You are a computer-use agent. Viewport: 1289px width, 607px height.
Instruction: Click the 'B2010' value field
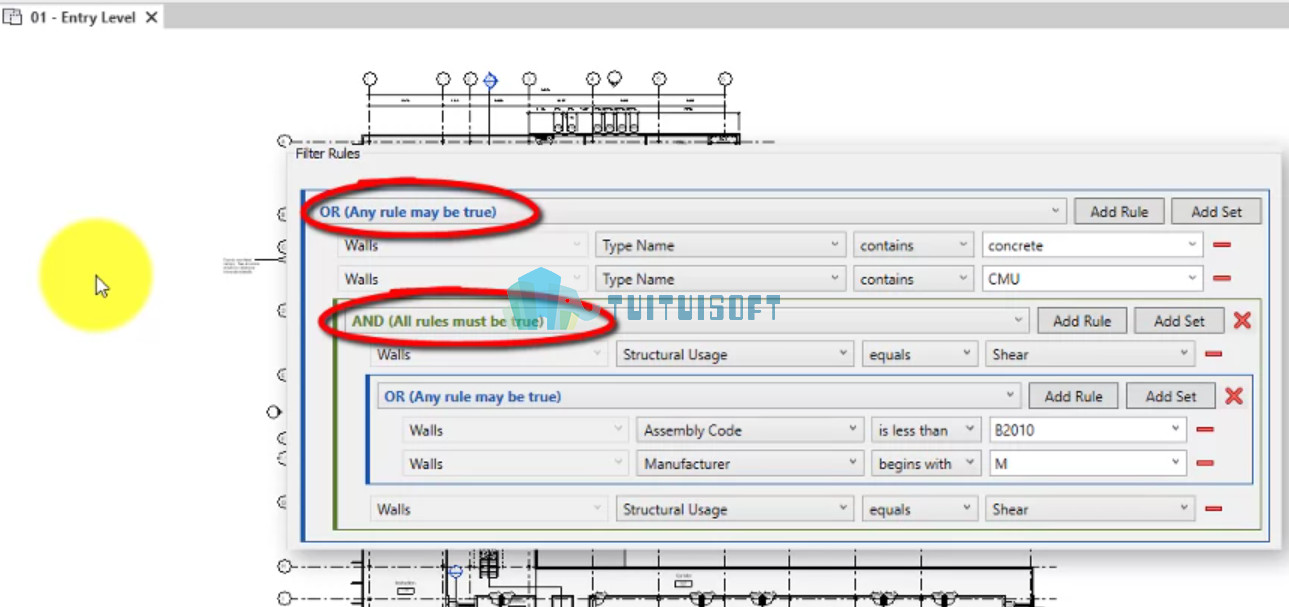[1087, 430]
